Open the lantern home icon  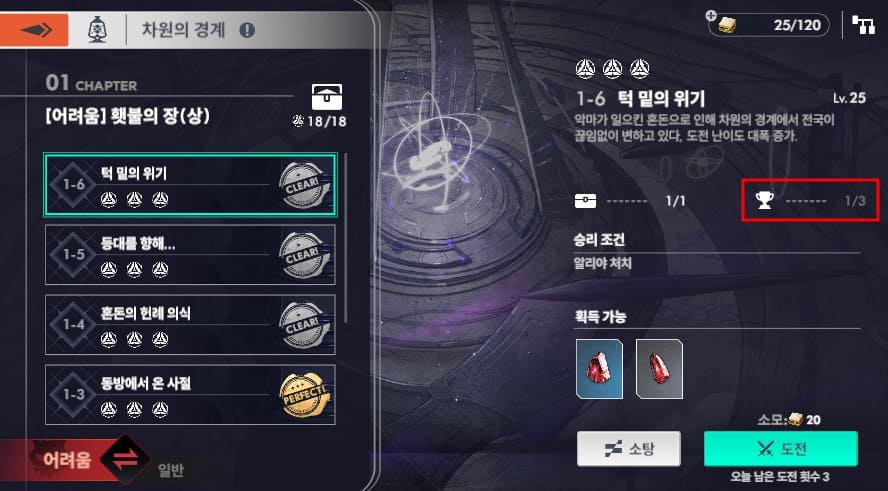[97, 29]
